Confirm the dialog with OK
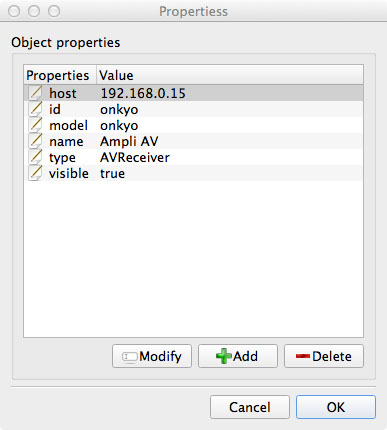The height and width of the screenshot is (430, 387). (x=336, y=407)
